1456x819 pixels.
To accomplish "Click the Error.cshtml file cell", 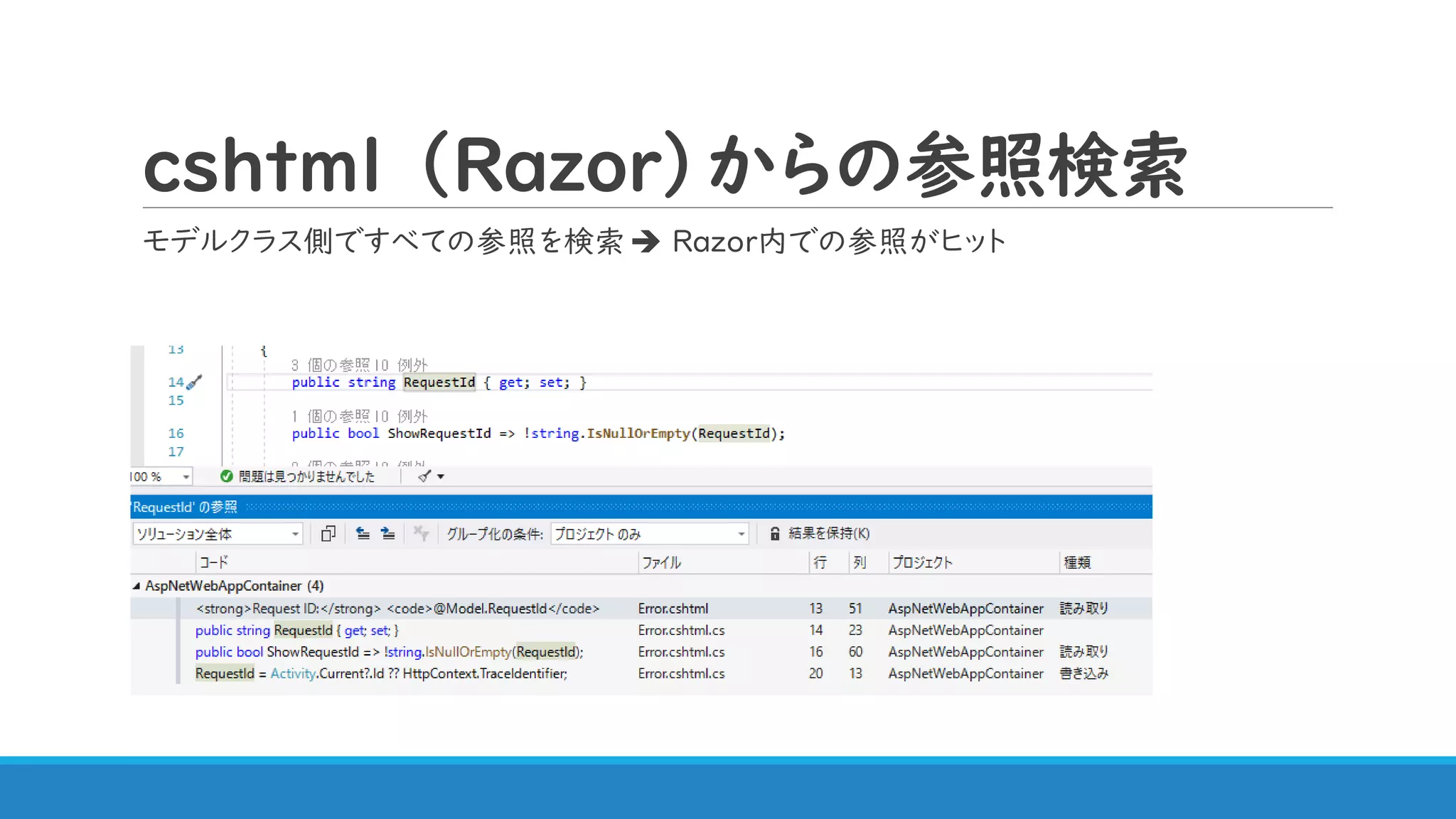I will click(x=673, y=609).
